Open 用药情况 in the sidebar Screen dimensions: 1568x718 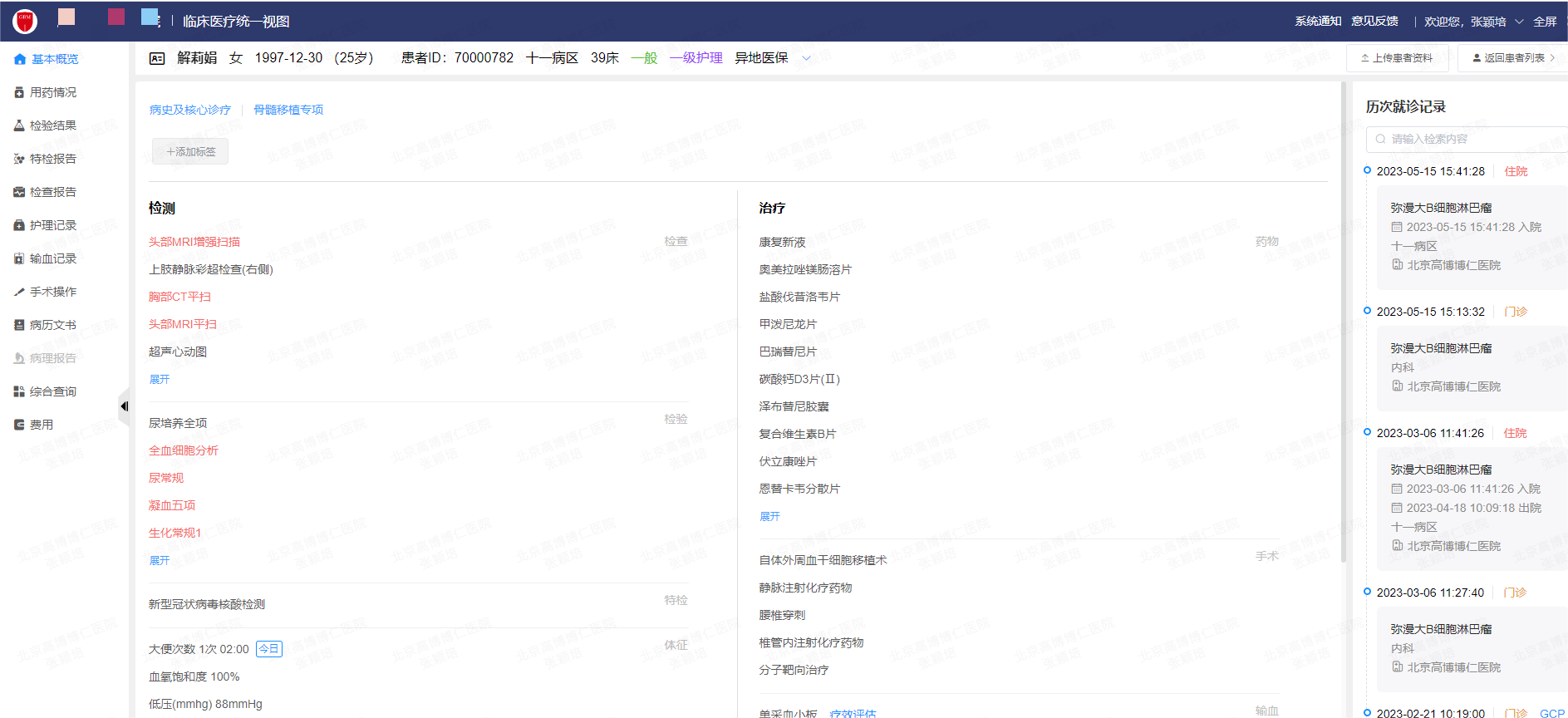click(x=53, y=92)
